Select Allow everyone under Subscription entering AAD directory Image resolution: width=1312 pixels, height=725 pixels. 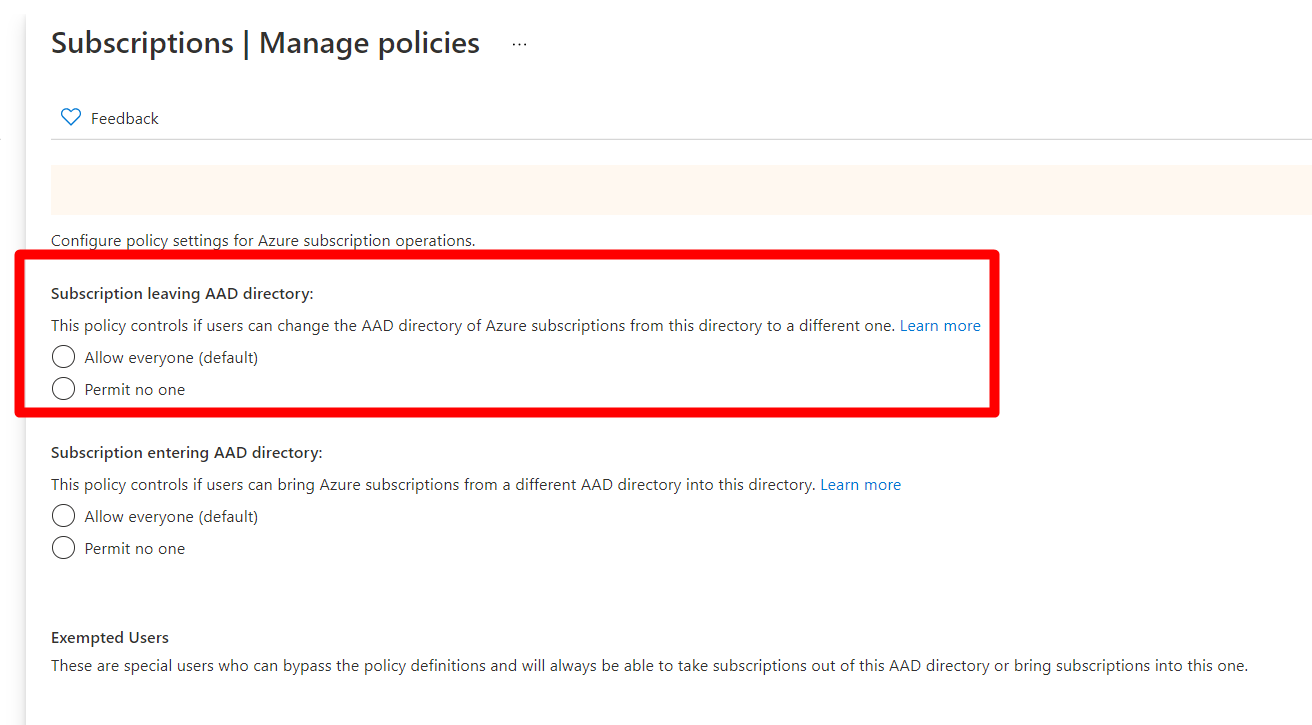63,516
